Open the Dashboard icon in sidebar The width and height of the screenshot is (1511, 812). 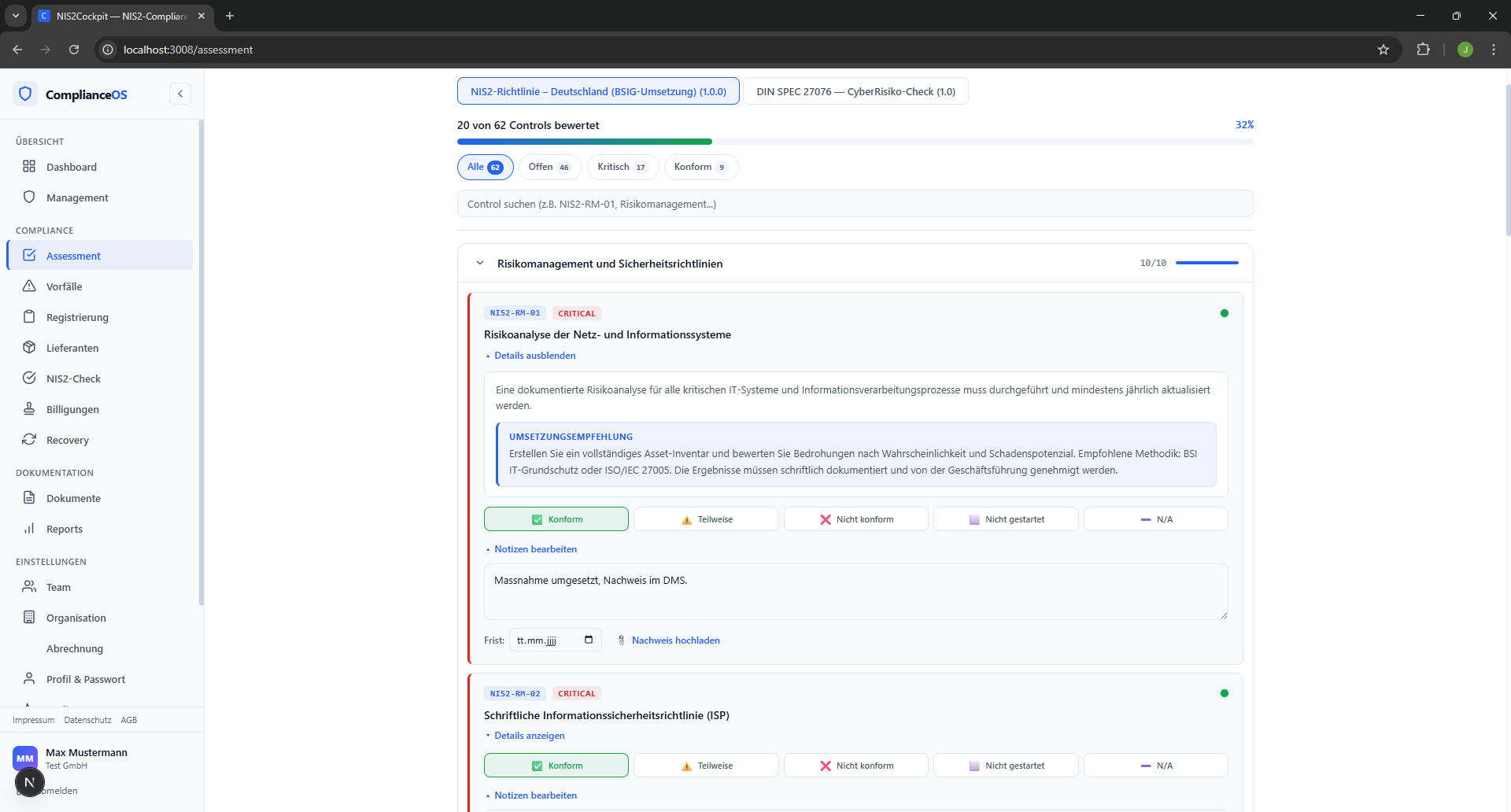tap(29, 167)
